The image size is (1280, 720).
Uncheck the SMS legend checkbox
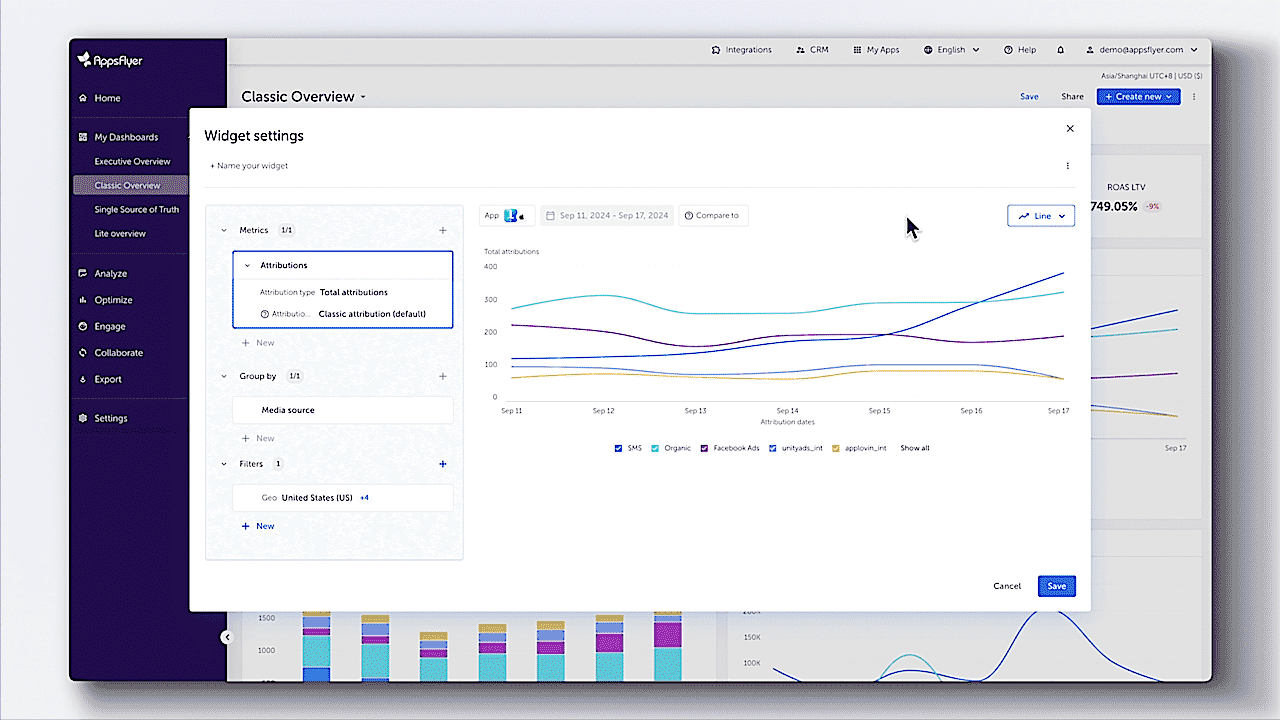click(618, 448)
